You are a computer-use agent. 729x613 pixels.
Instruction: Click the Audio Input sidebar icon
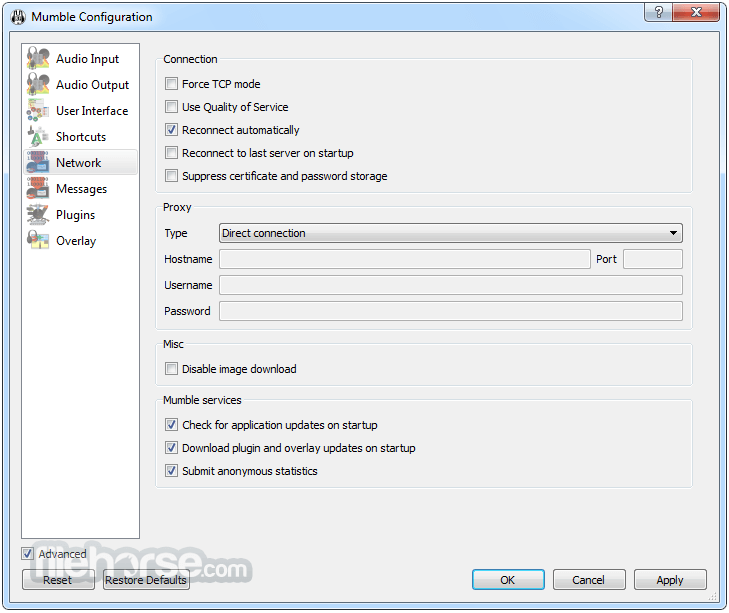tap(38, 58)
